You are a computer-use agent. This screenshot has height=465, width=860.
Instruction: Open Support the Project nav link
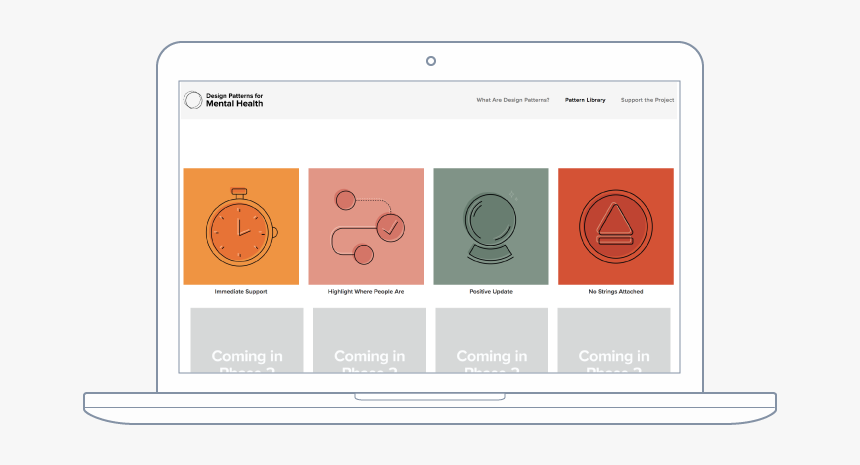pos(647,100)
